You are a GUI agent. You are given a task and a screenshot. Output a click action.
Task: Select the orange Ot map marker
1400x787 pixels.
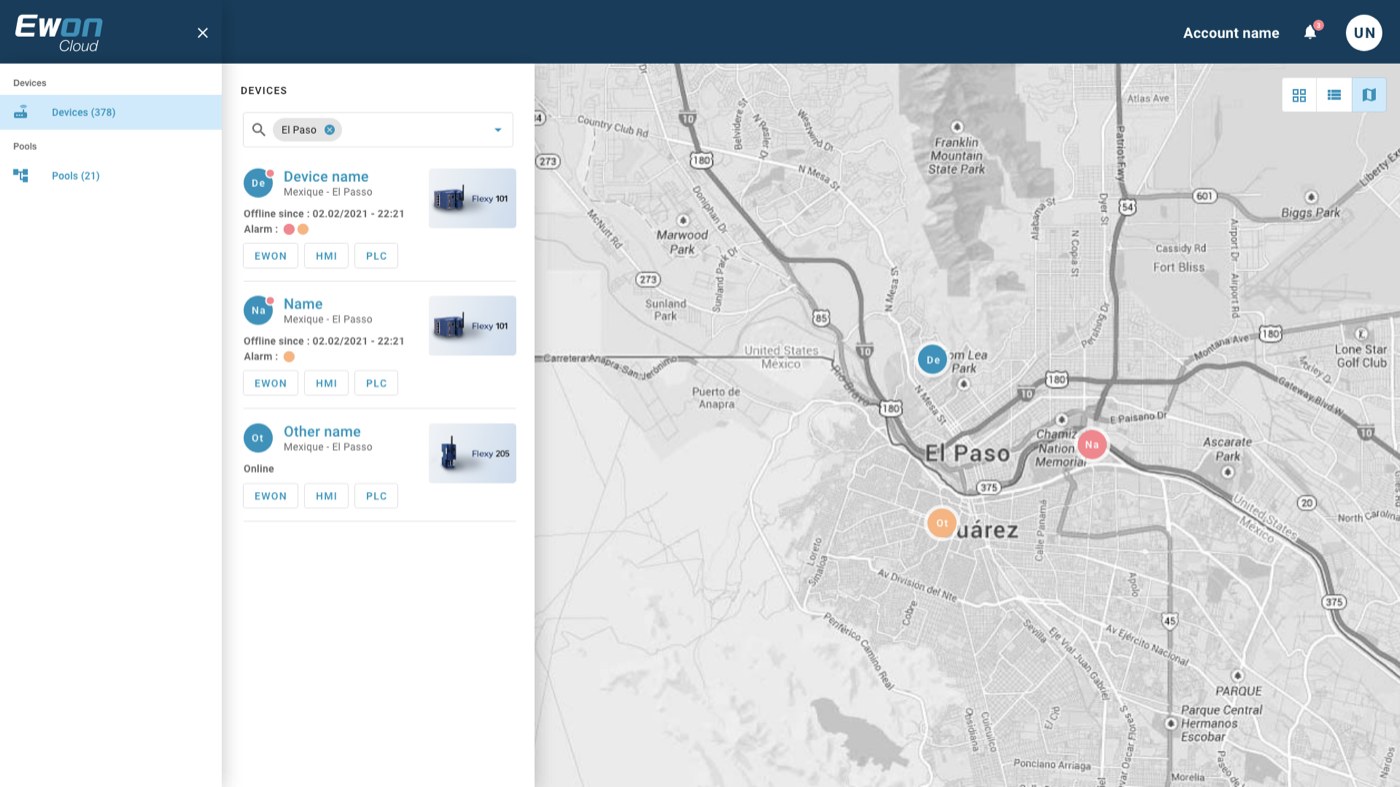[941, 523]
